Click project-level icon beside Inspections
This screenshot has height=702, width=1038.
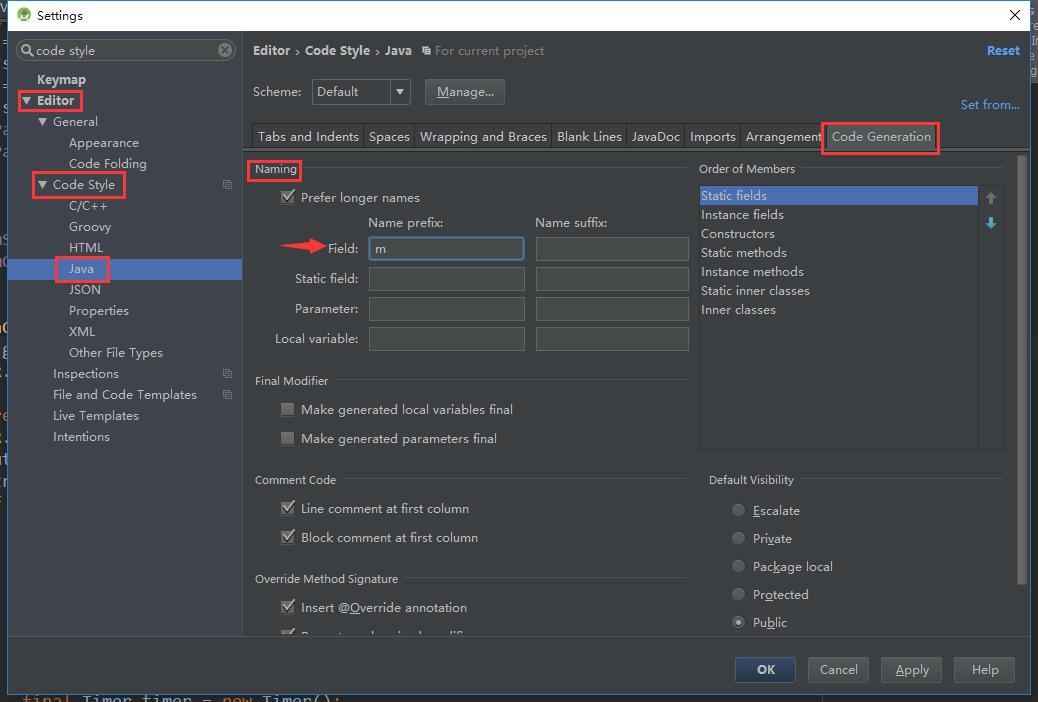coord(227,374)
